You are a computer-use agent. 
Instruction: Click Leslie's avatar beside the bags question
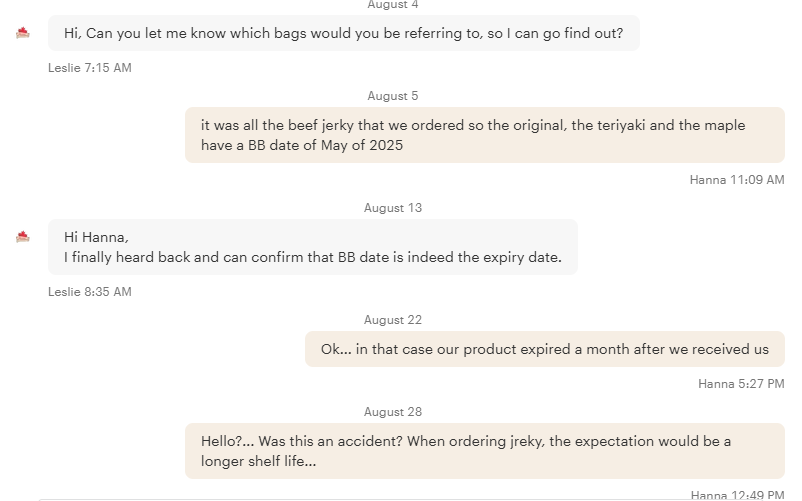23,33
